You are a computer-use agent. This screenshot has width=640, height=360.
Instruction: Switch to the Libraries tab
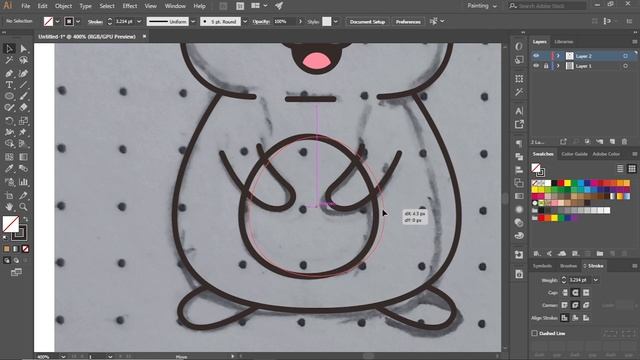click(564, 42)
